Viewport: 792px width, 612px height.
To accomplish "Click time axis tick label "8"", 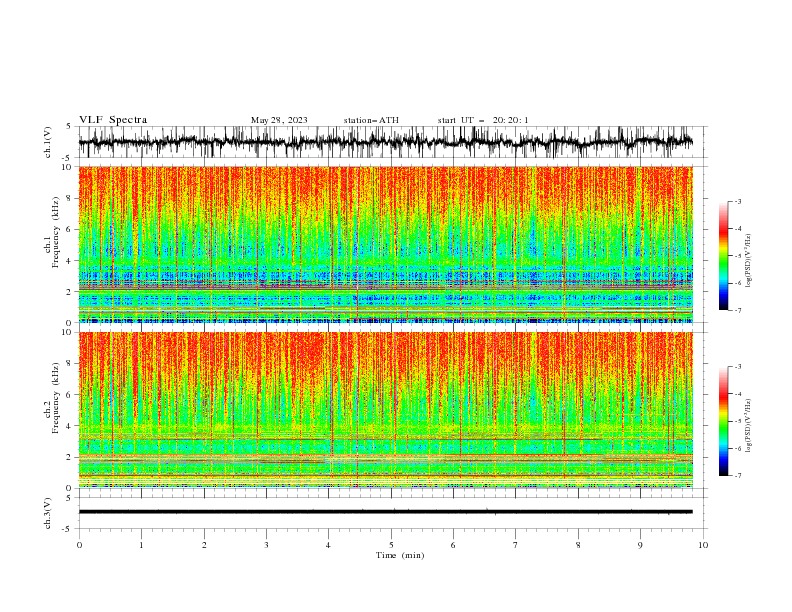I will coord(578,545).
